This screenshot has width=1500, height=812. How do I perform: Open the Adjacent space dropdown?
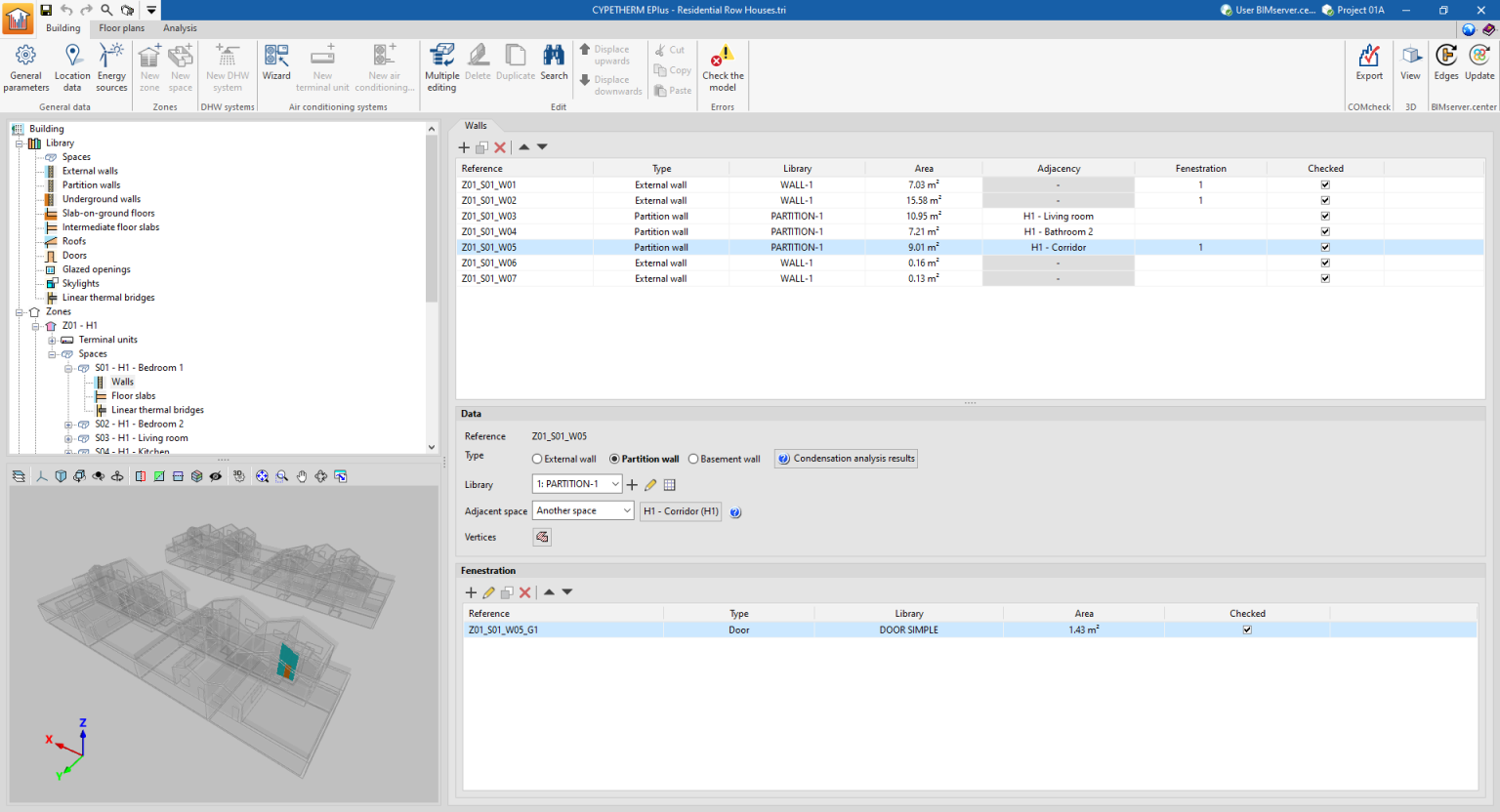coord(626,510)
